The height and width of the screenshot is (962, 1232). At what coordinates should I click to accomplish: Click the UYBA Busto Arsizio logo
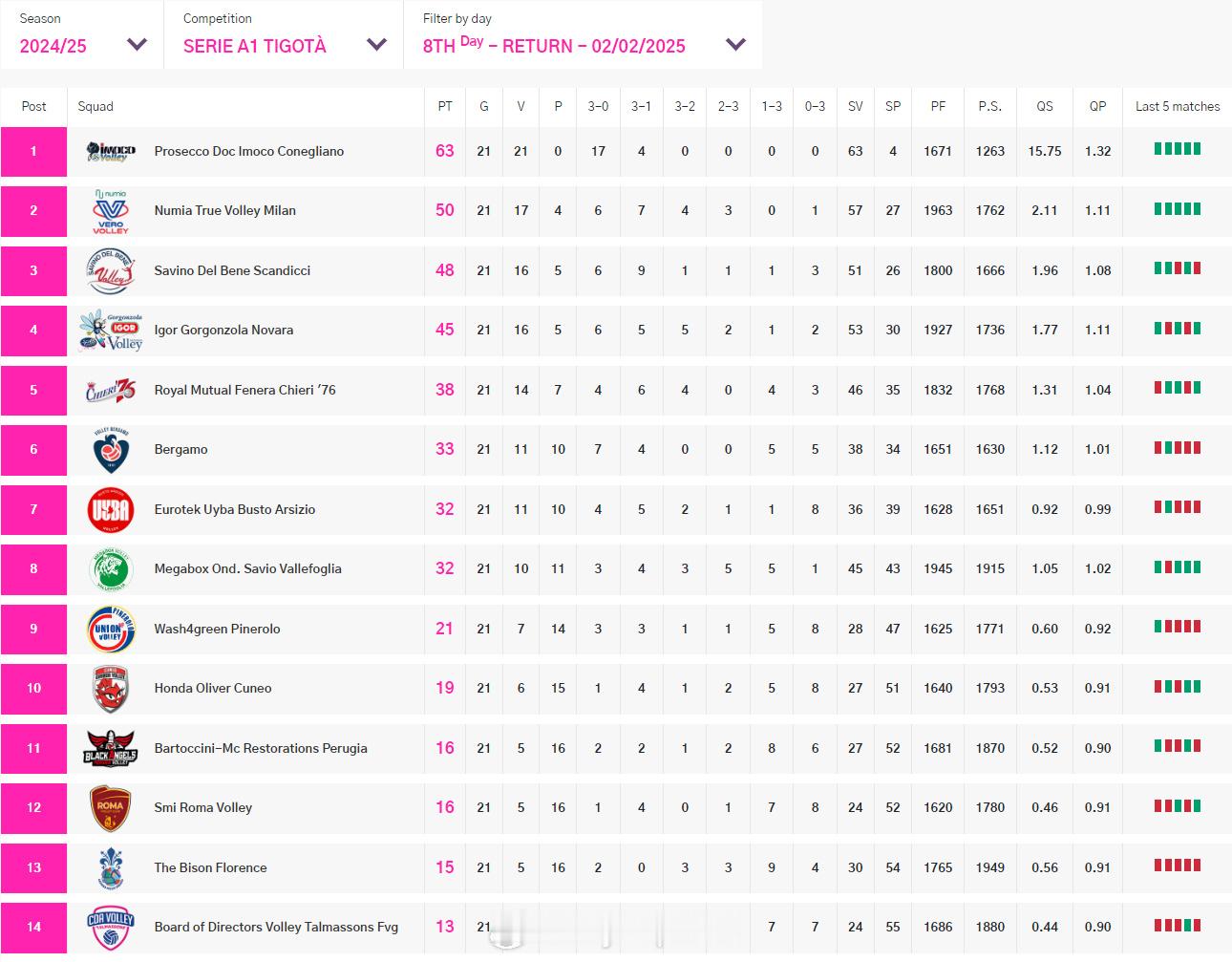coord(111,509)
